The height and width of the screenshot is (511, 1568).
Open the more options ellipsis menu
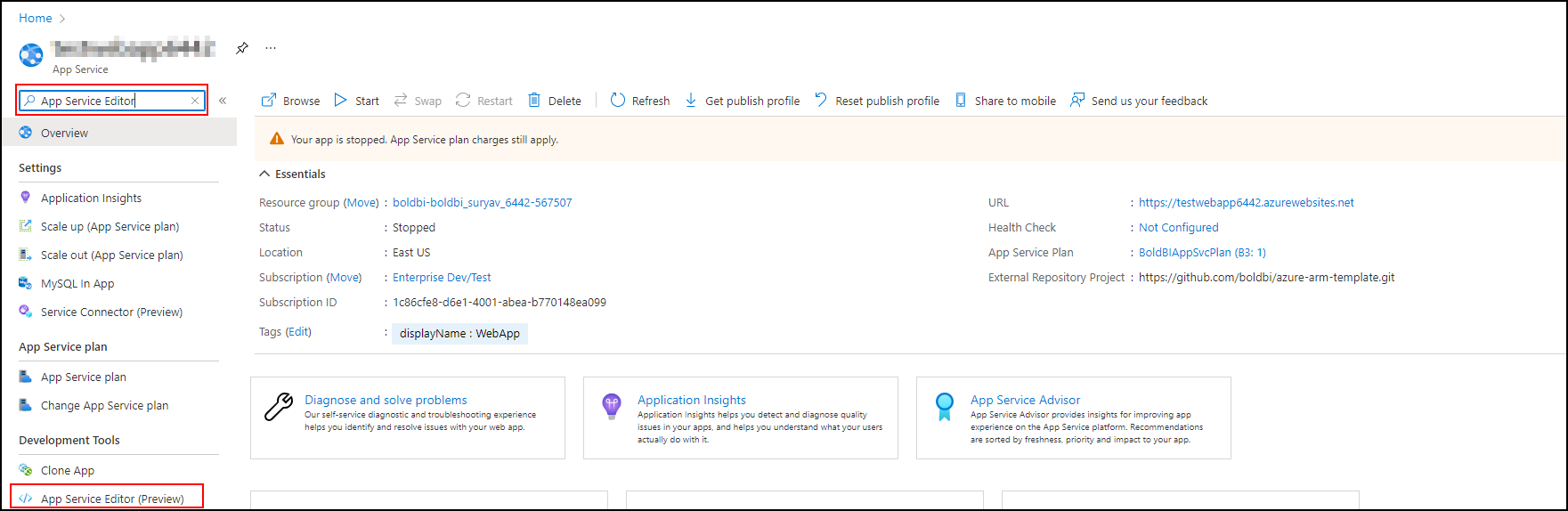pos(271,48)
